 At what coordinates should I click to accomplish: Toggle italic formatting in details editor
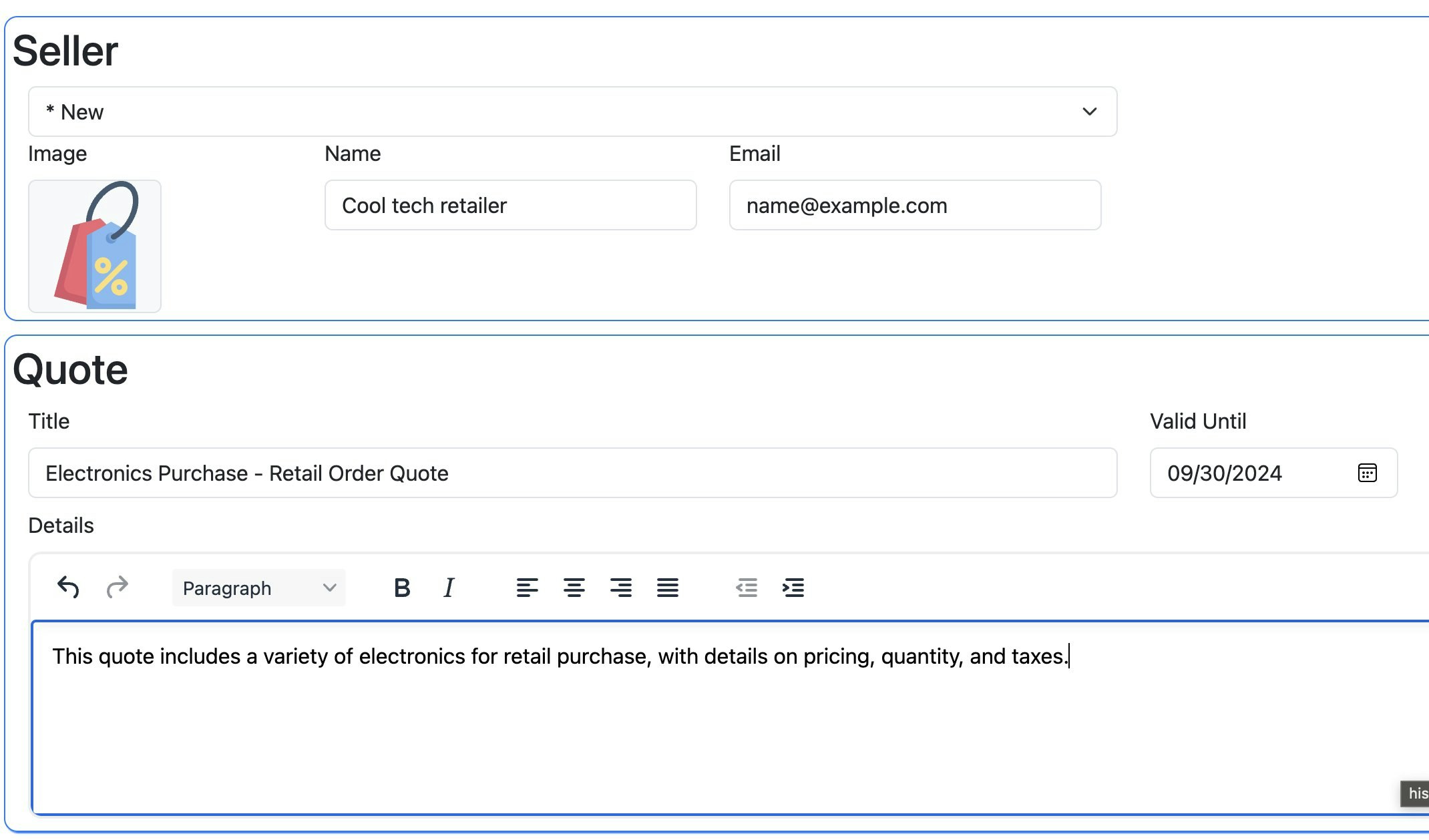(449, 588)
